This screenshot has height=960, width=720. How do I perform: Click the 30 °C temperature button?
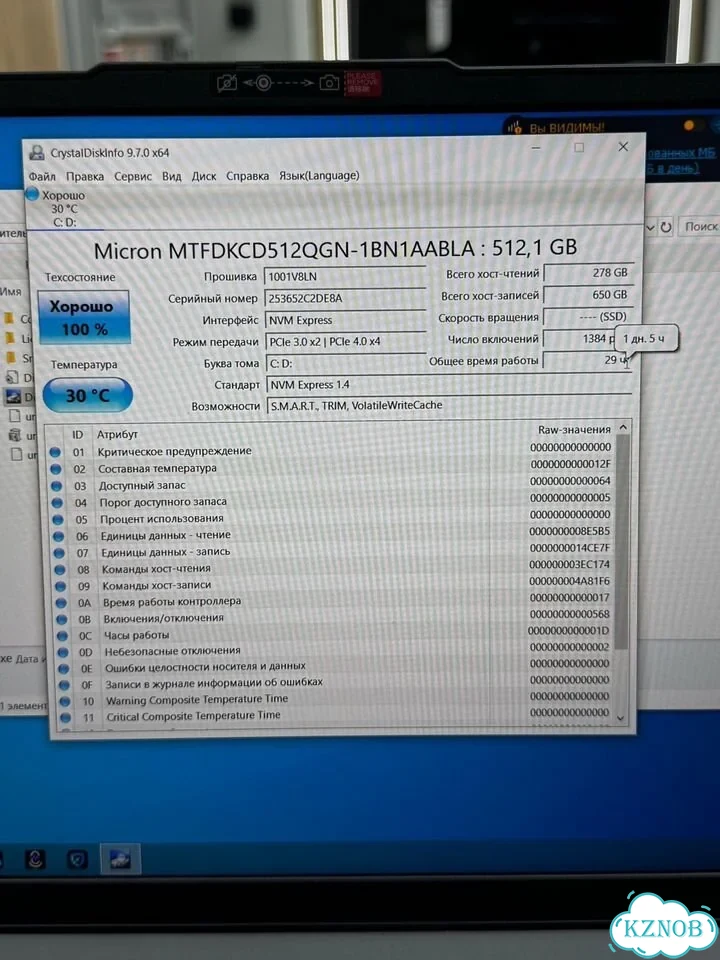point(88,396)
